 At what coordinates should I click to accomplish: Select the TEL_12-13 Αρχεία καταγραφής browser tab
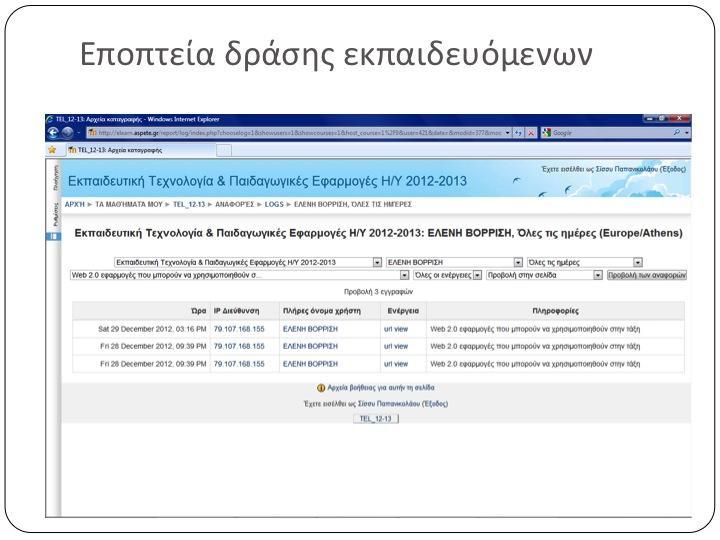(140, 150)
